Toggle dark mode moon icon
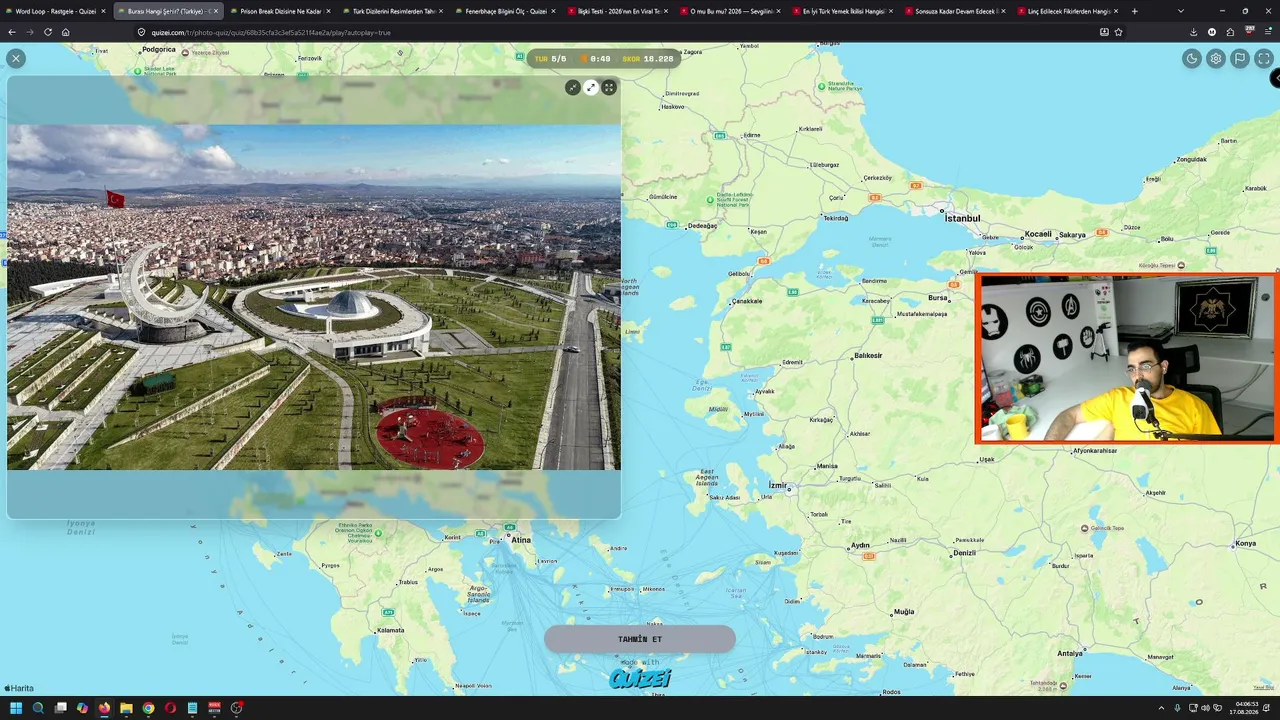The height and width of the screenshot is (720, 1280). 1192,59
